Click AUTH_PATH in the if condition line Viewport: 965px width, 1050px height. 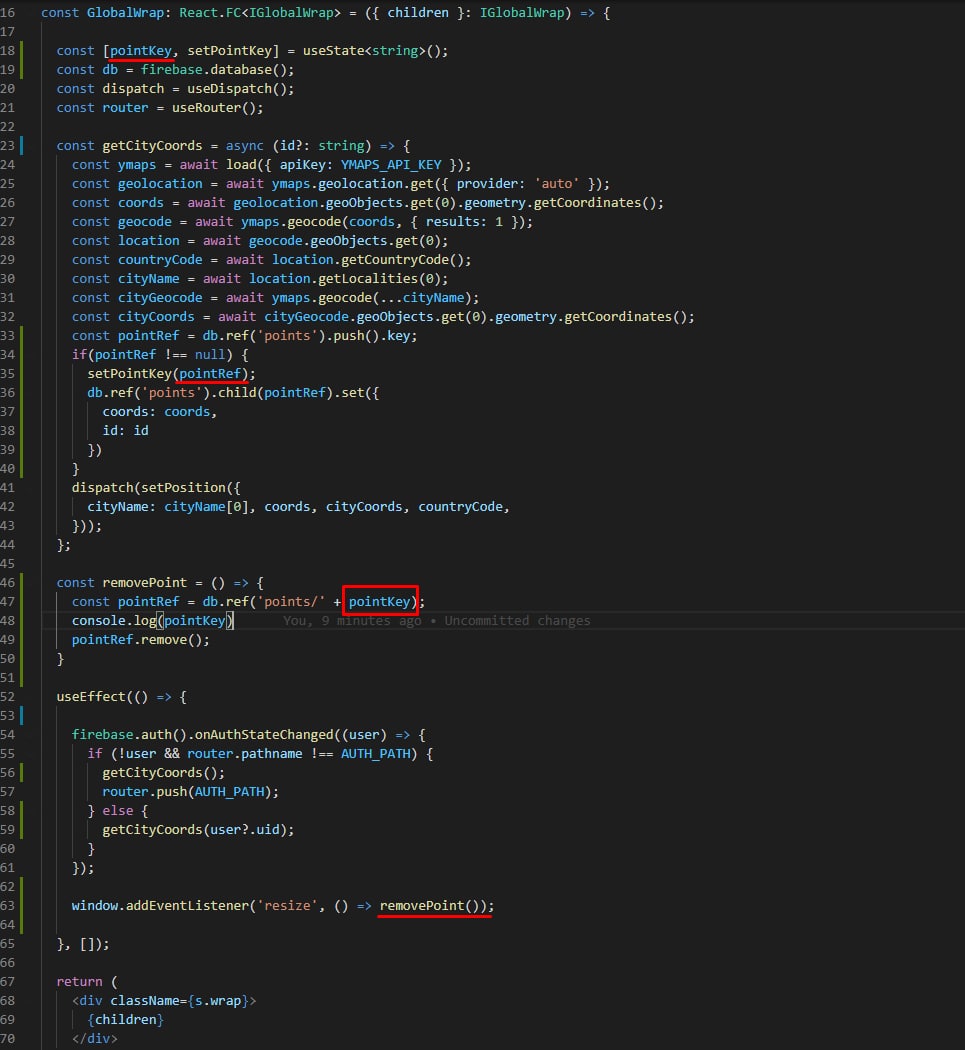(x=375, y=753)
